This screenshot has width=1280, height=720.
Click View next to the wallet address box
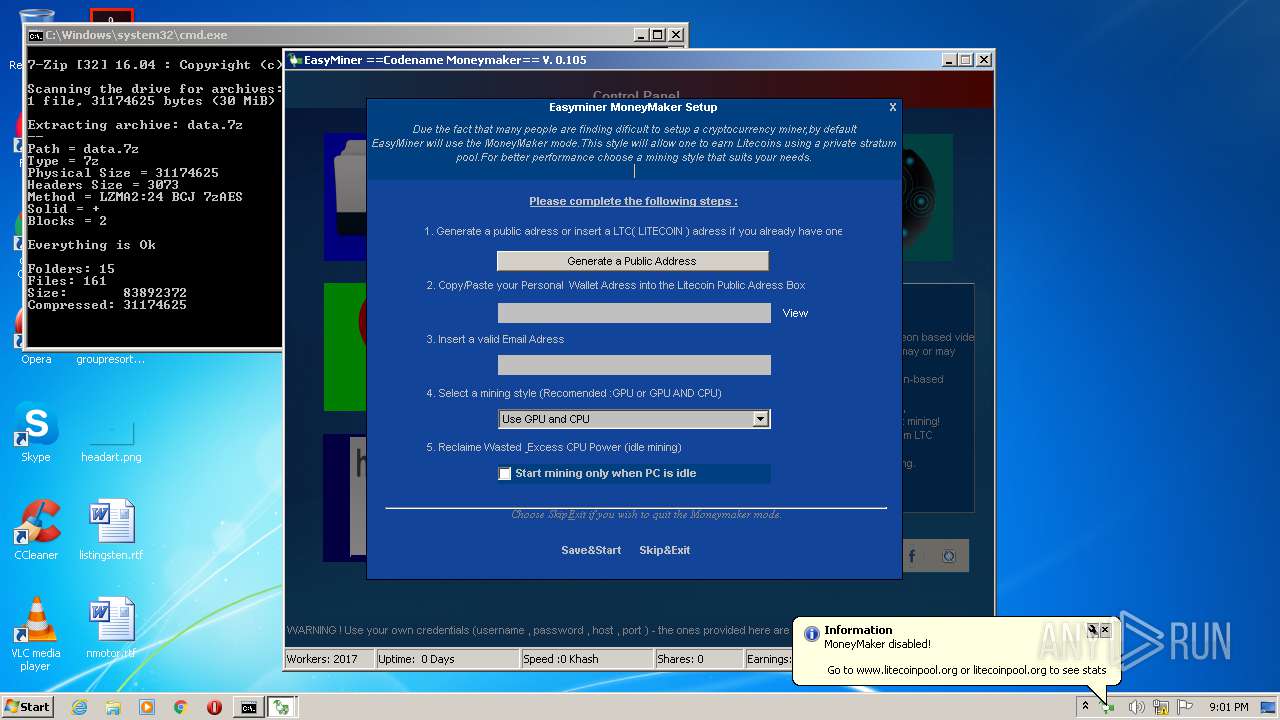pos(795,313)
